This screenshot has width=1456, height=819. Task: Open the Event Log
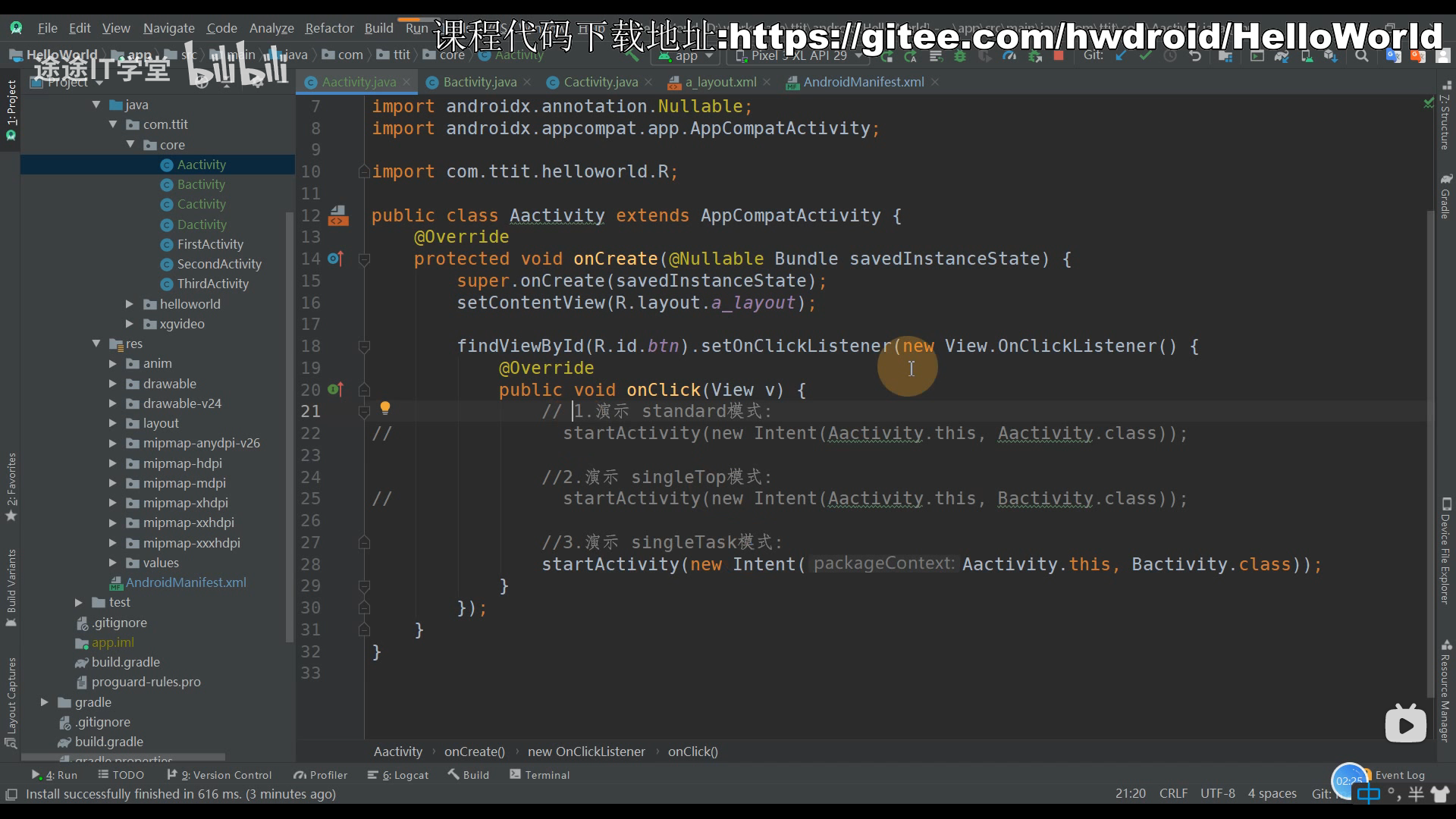pos(1399,775)
